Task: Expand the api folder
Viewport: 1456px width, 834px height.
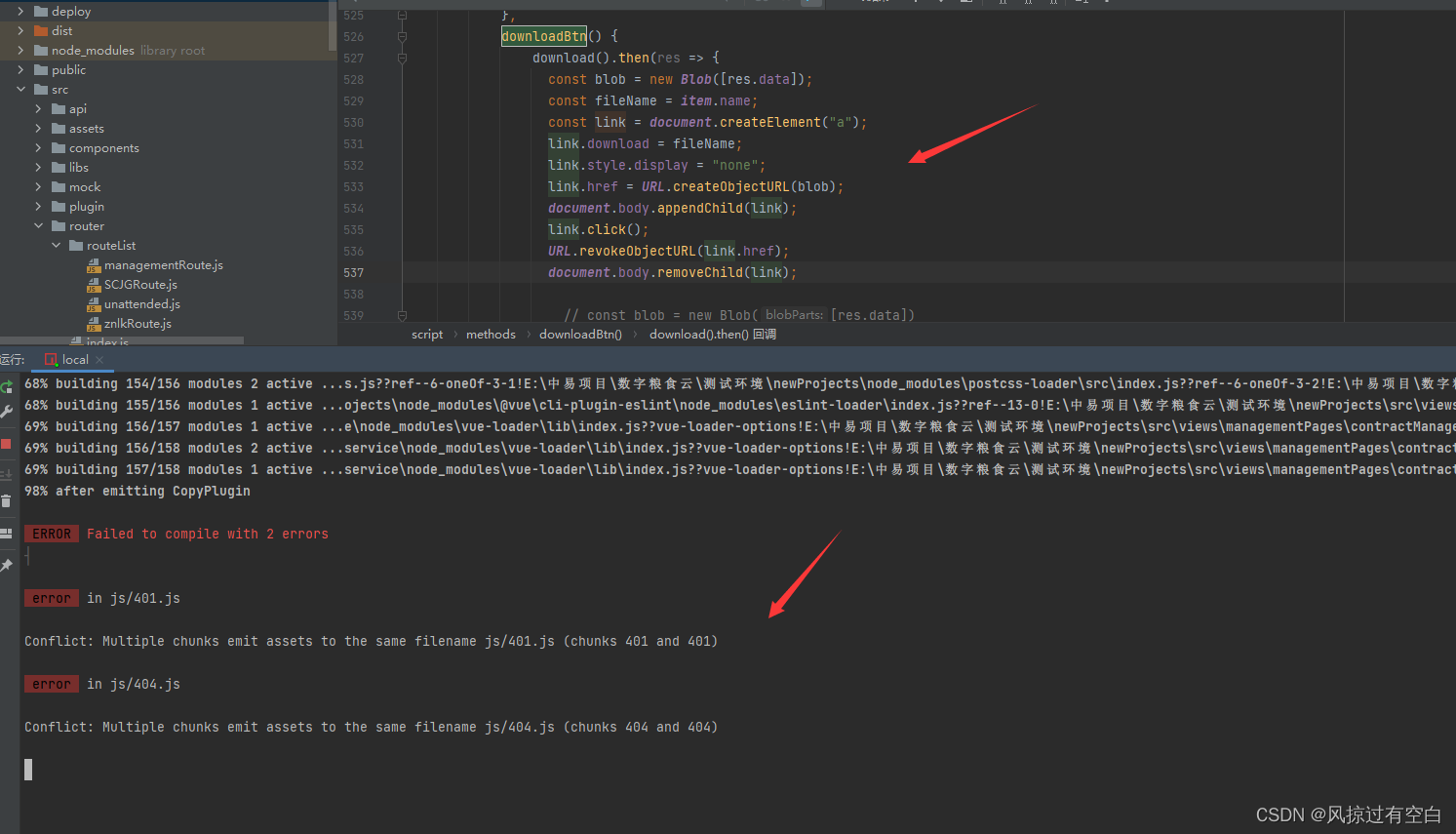Action: coord(38,109)
